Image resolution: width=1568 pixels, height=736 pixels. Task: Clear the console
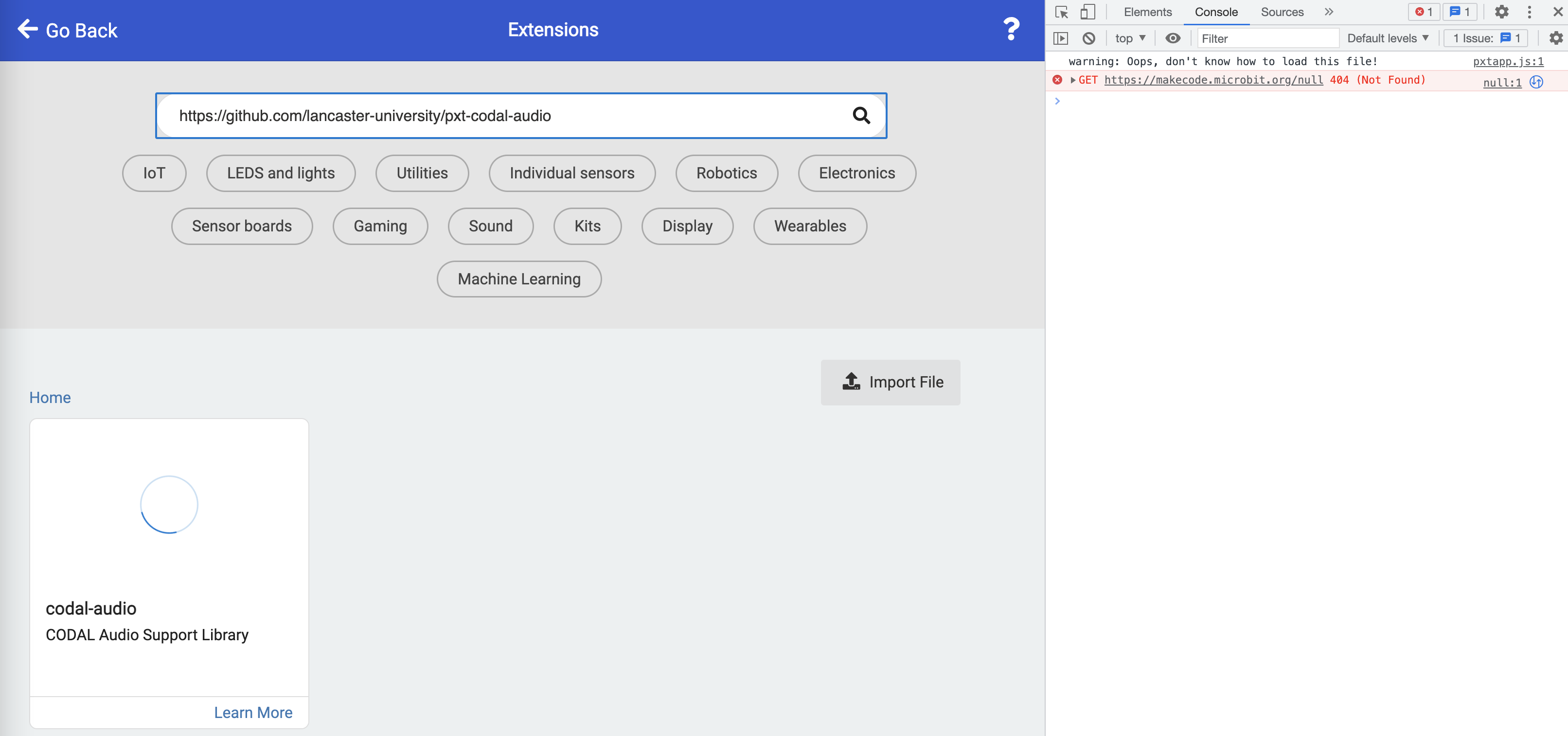point(1089,38)
